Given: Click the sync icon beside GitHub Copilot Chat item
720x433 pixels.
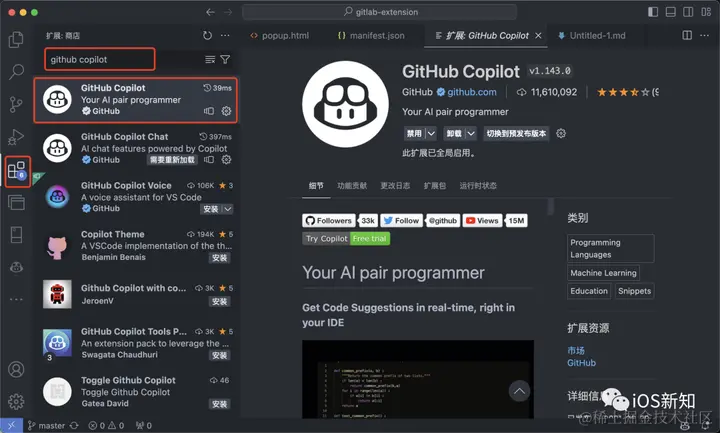Looking at the screenshot, I should tap(209, 159).
